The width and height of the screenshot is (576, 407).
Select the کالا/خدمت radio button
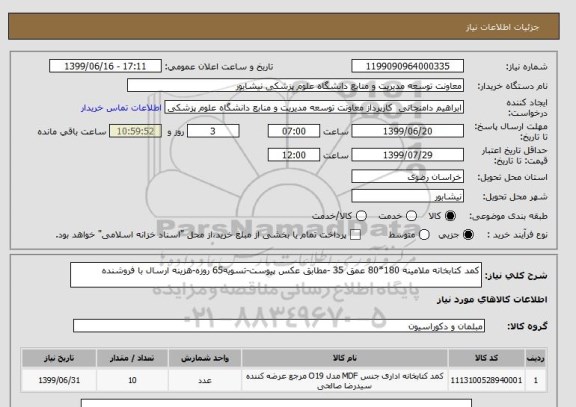pos(361,216)
